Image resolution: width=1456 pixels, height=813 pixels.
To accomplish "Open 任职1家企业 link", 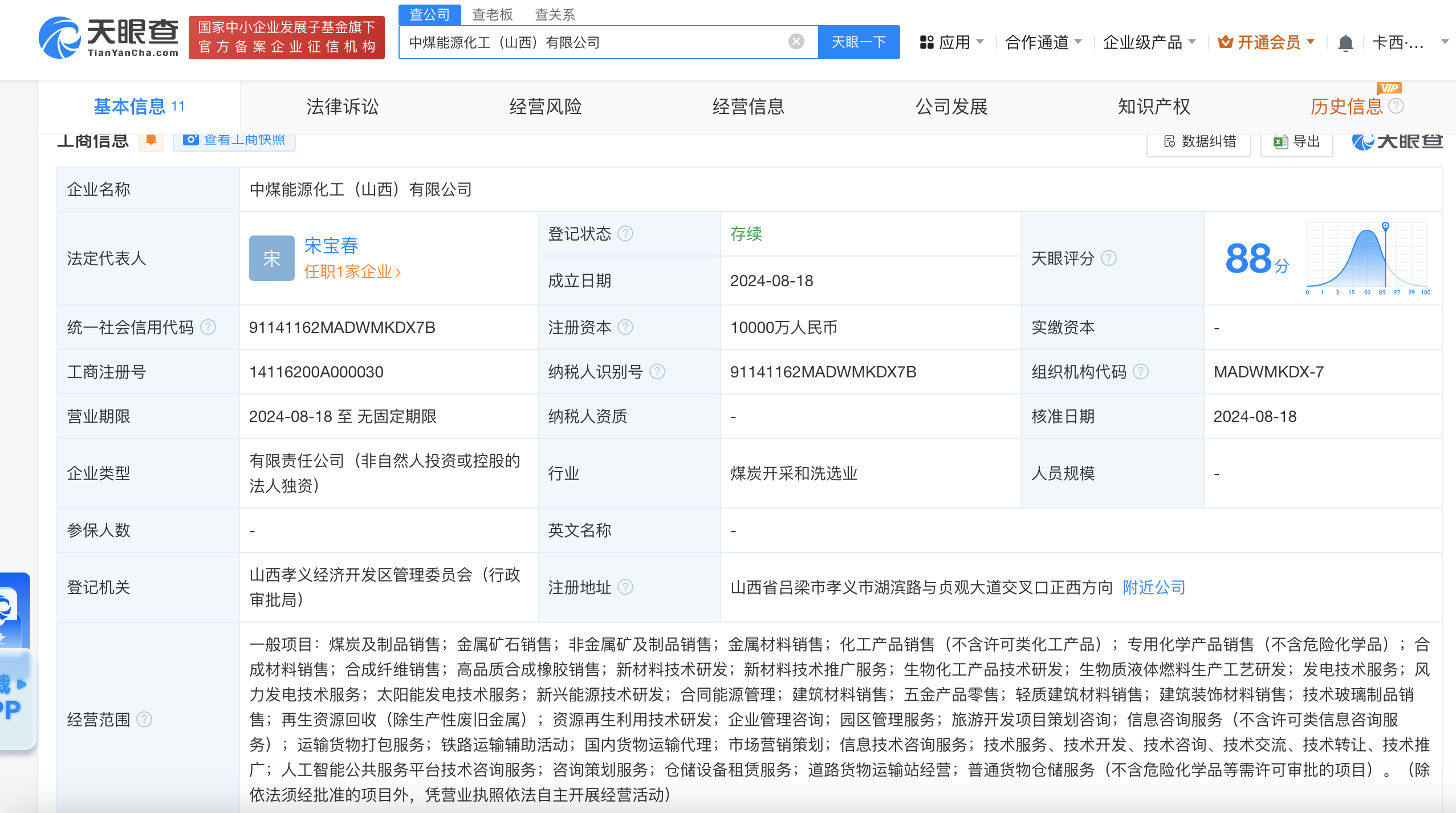I will 352,272.
